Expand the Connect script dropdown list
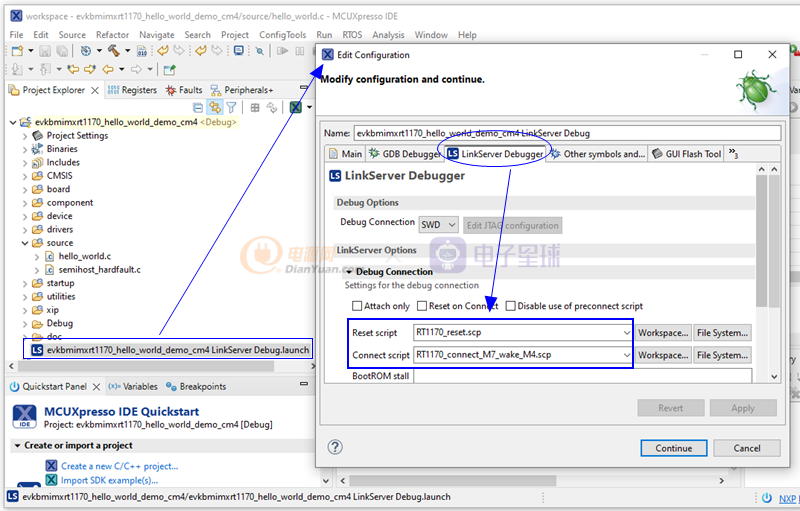The image size is (800, 511). click(x=626, y=355)
